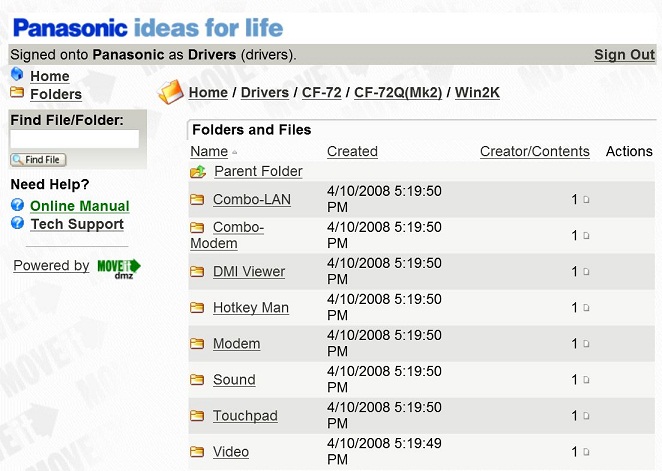Click file count icon in Hotkey Man row
This screenshot has height=471, width=662.
586,308
